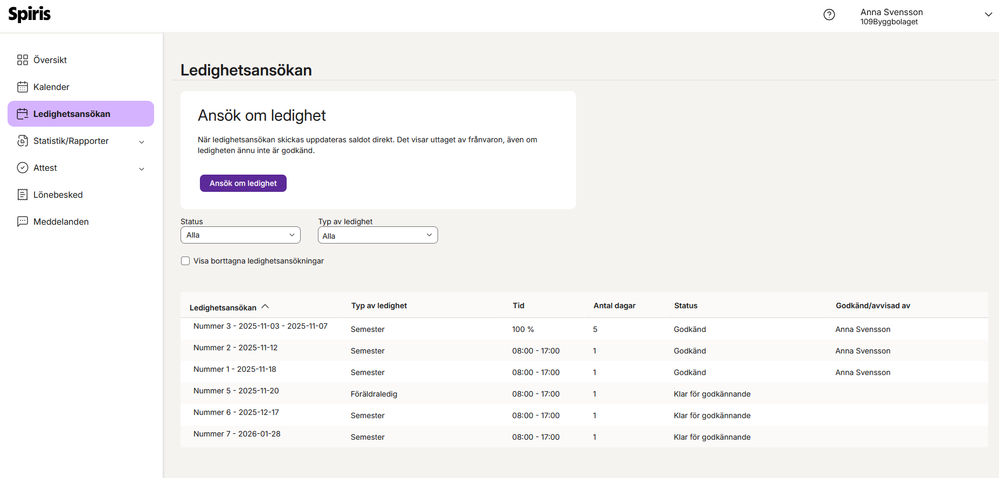
Task: Open the Typ av ledighet dropdown
Action: (x=377, y=236)
